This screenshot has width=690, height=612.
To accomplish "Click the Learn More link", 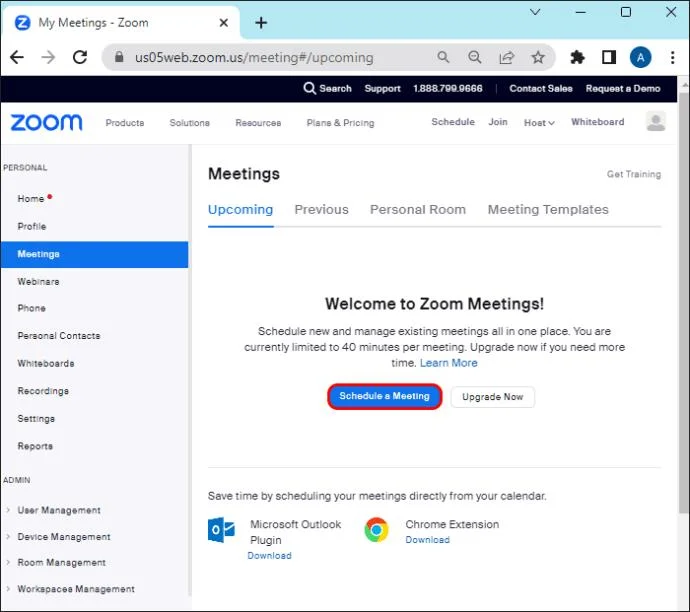I will pos(448,363).
